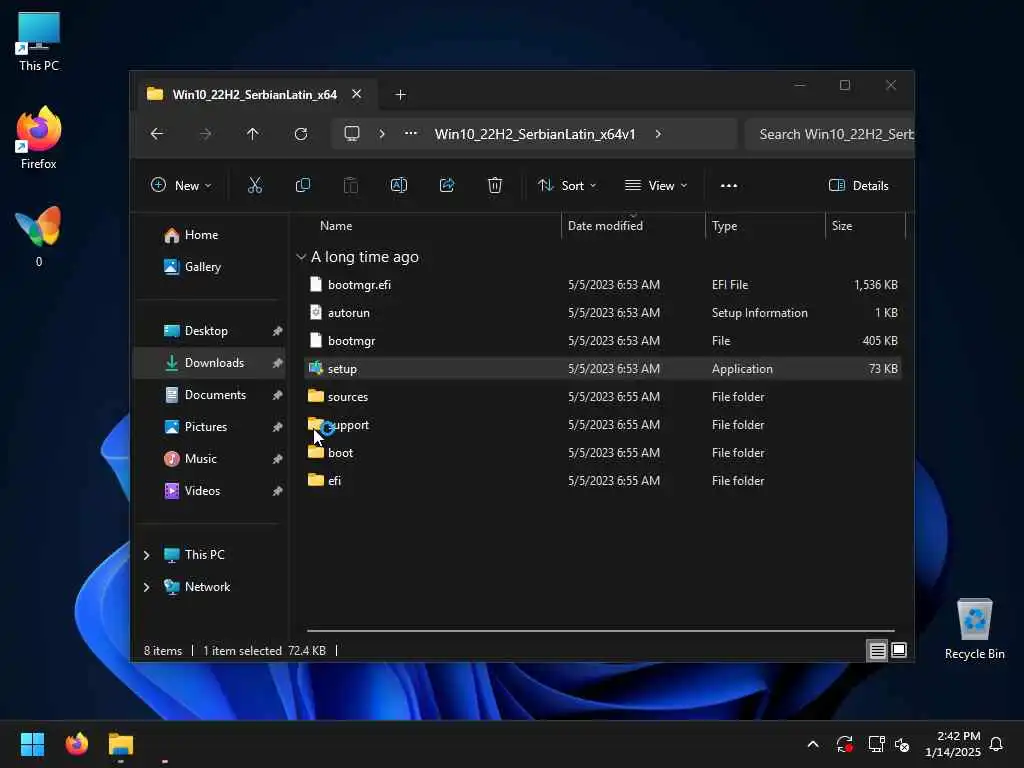Click File Explorer taskbar icon

tap(121, 744)
